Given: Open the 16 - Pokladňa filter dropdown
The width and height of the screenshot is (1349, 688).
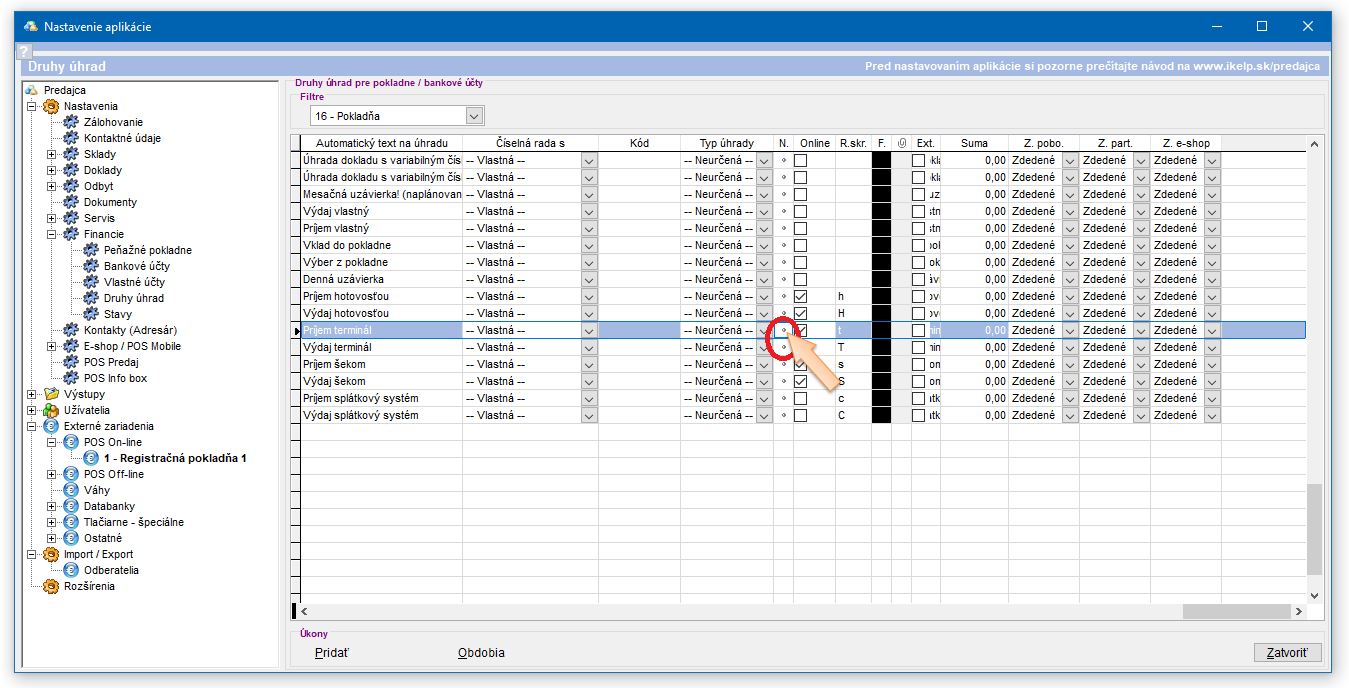Looking at the screenshot, I should point(475,116).
